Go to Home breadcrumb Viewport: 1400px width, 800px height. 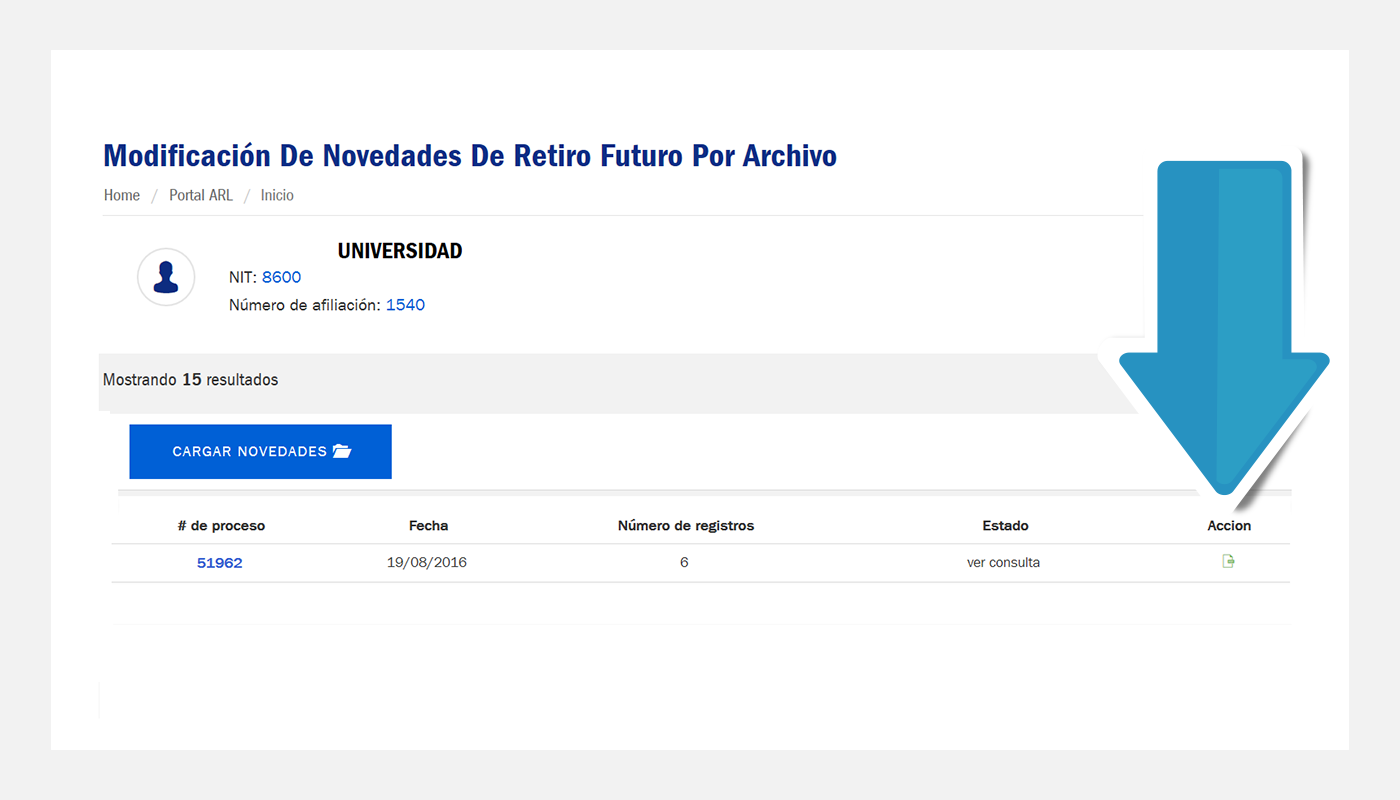pos(122,195)
